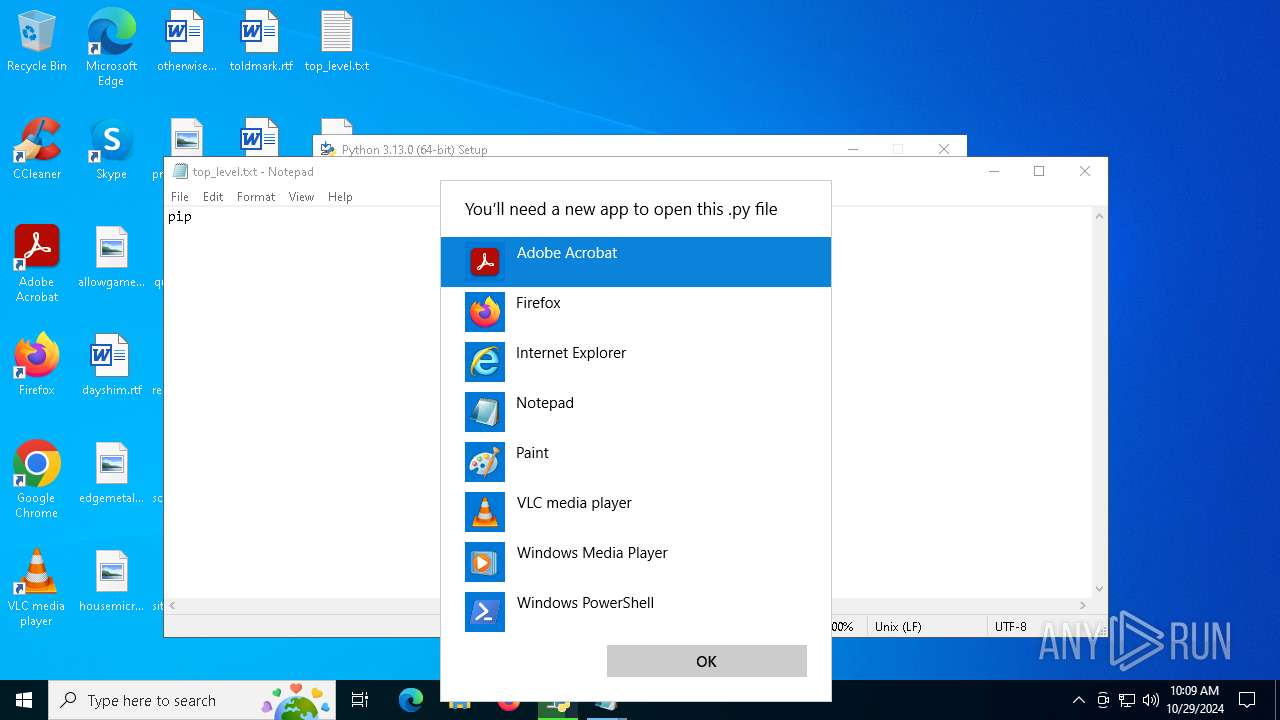This screenshot has width=1280, height=720.
Task: Show hidden system tray icons
Action: point(1078,700)
